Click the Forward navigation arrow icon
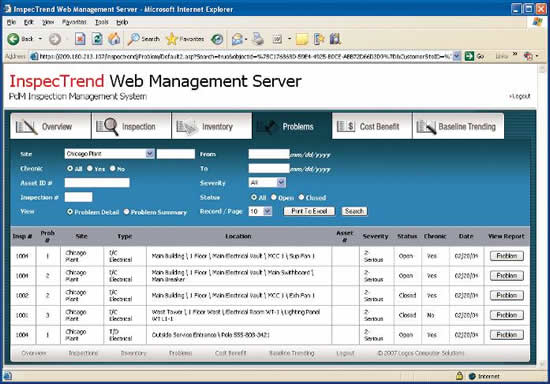The height and width of the screenshot is (384, 550). pos(54,39)
